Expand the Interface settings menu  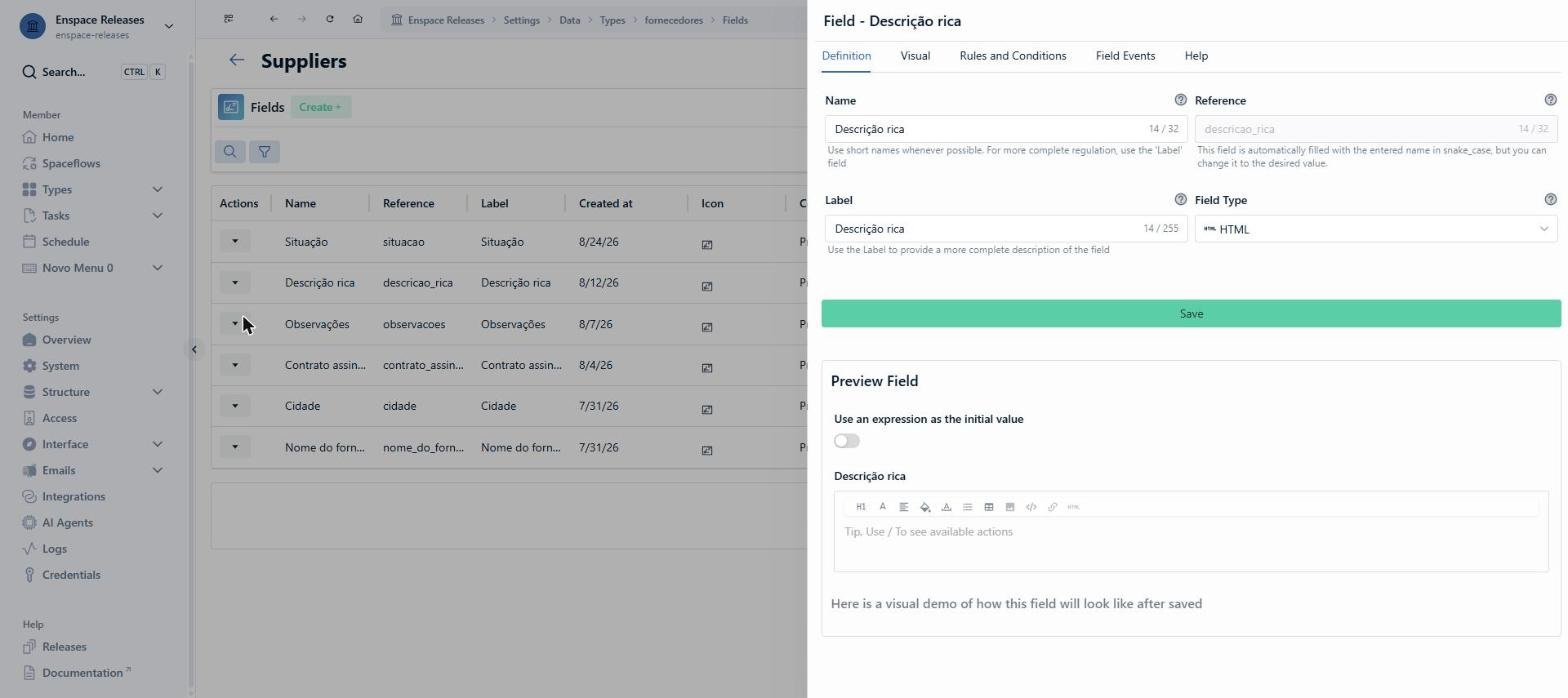(x=157, y=444)
